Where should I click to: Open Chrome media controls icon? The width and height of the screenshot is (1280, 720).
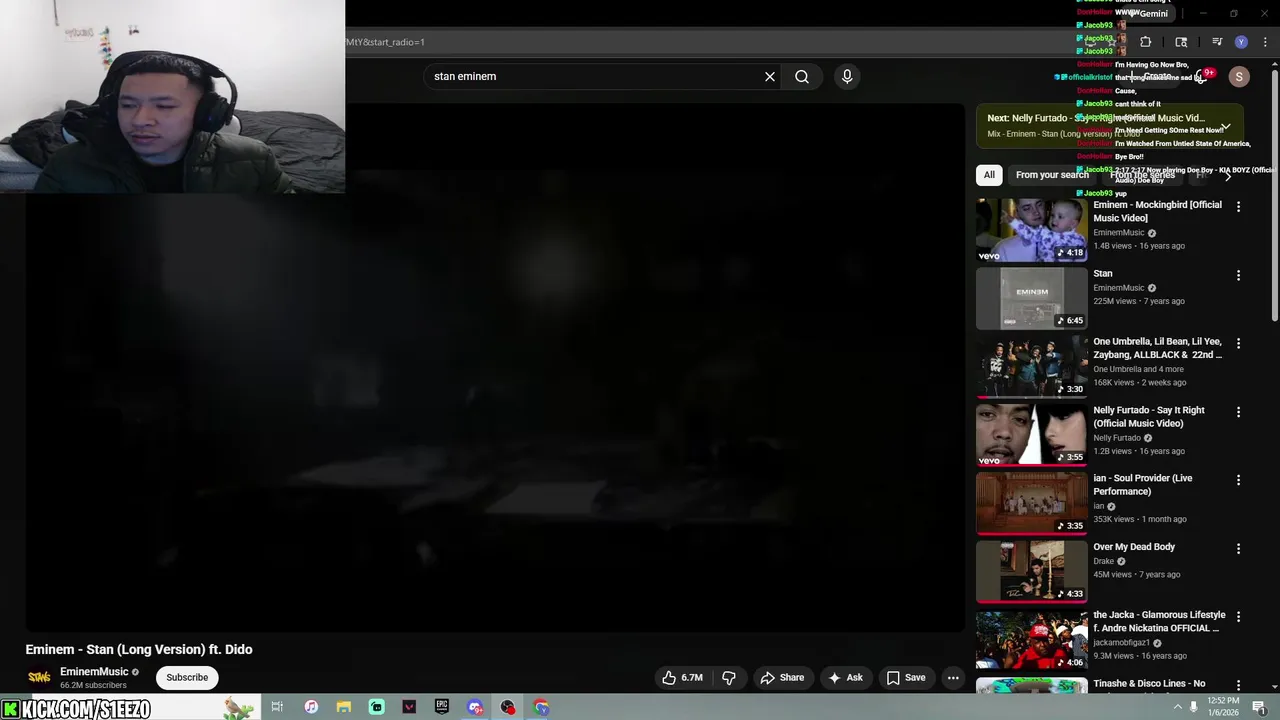[x=1217, y=42]
